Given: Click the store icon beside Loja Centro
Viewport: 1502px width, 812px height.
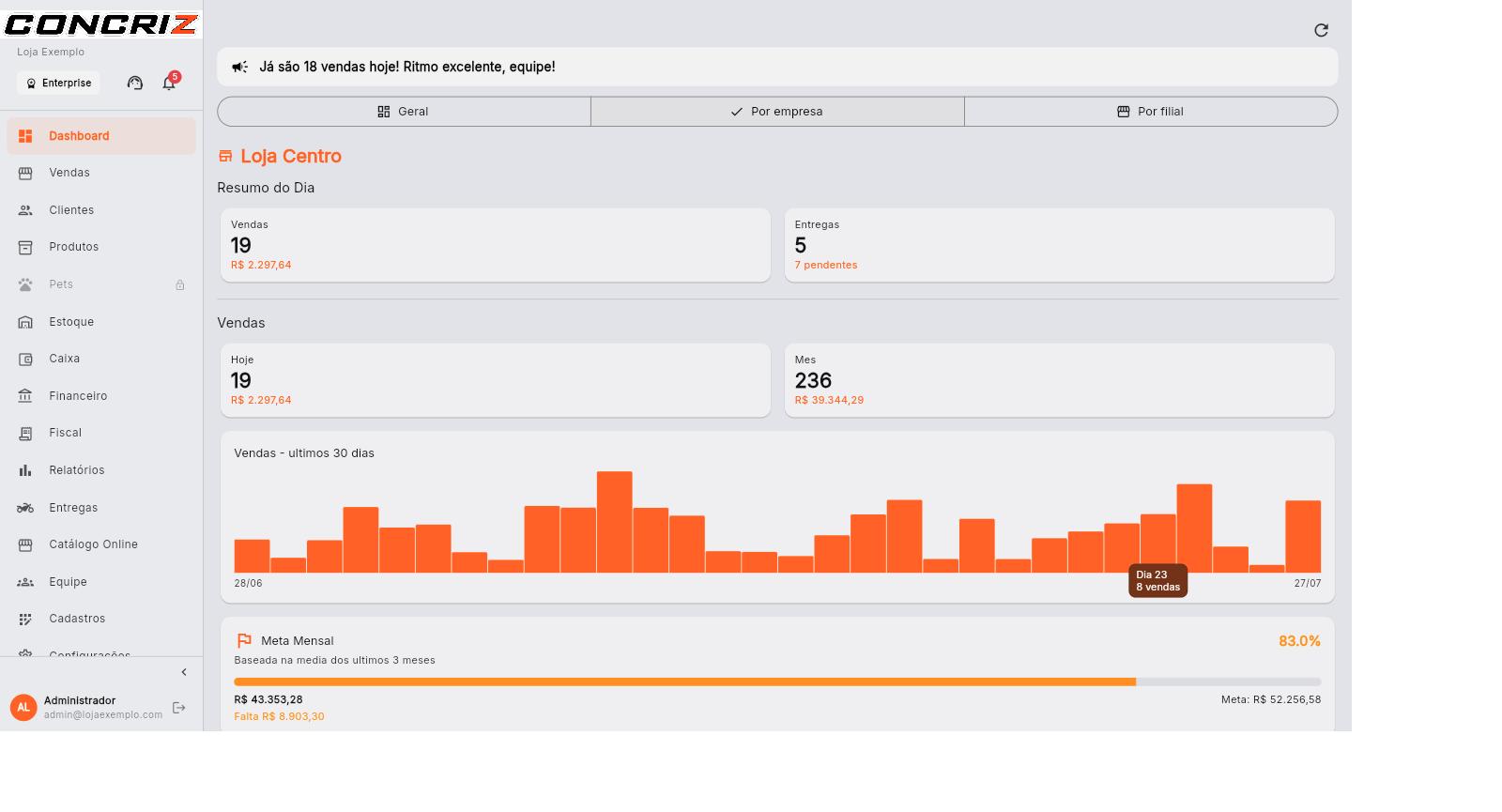Looking at the screenshot, I should (x=225, y=156).
